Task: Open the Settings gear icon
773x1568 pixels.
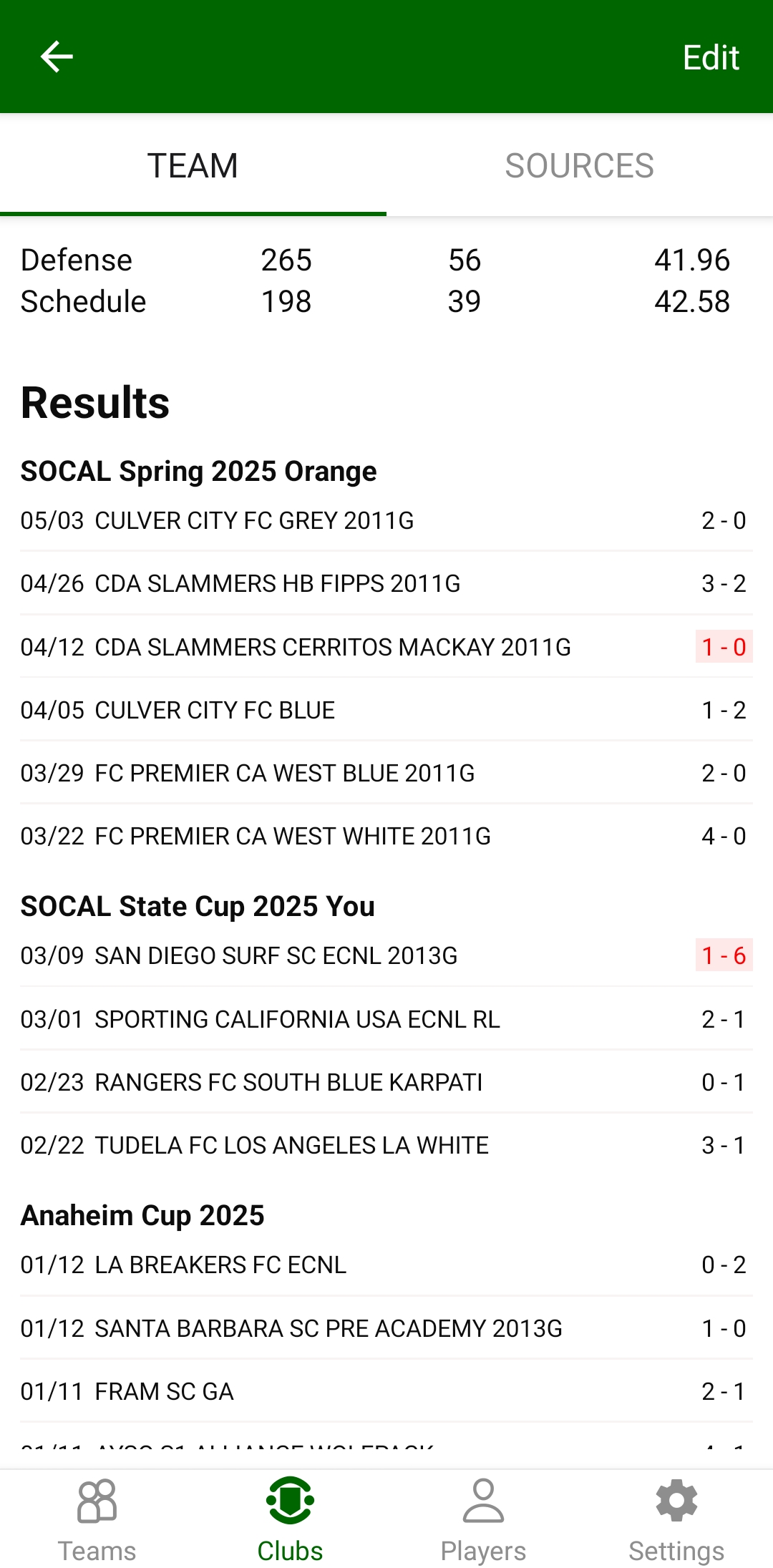Action: coord(676,1501)
